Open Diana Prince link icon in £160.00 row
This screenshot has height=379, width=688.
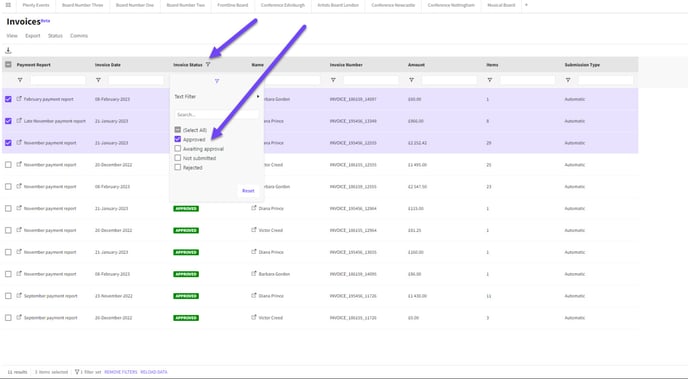[x=254, y=252]
